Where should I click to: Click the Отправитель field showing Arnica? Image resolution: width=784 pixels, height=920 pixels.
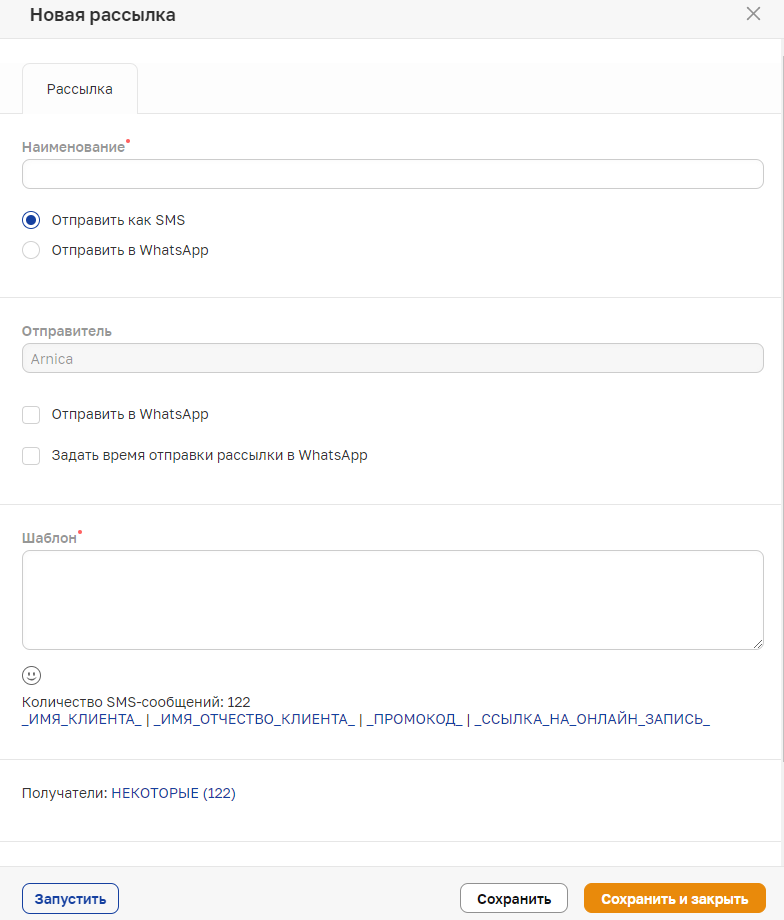(393, 358)
